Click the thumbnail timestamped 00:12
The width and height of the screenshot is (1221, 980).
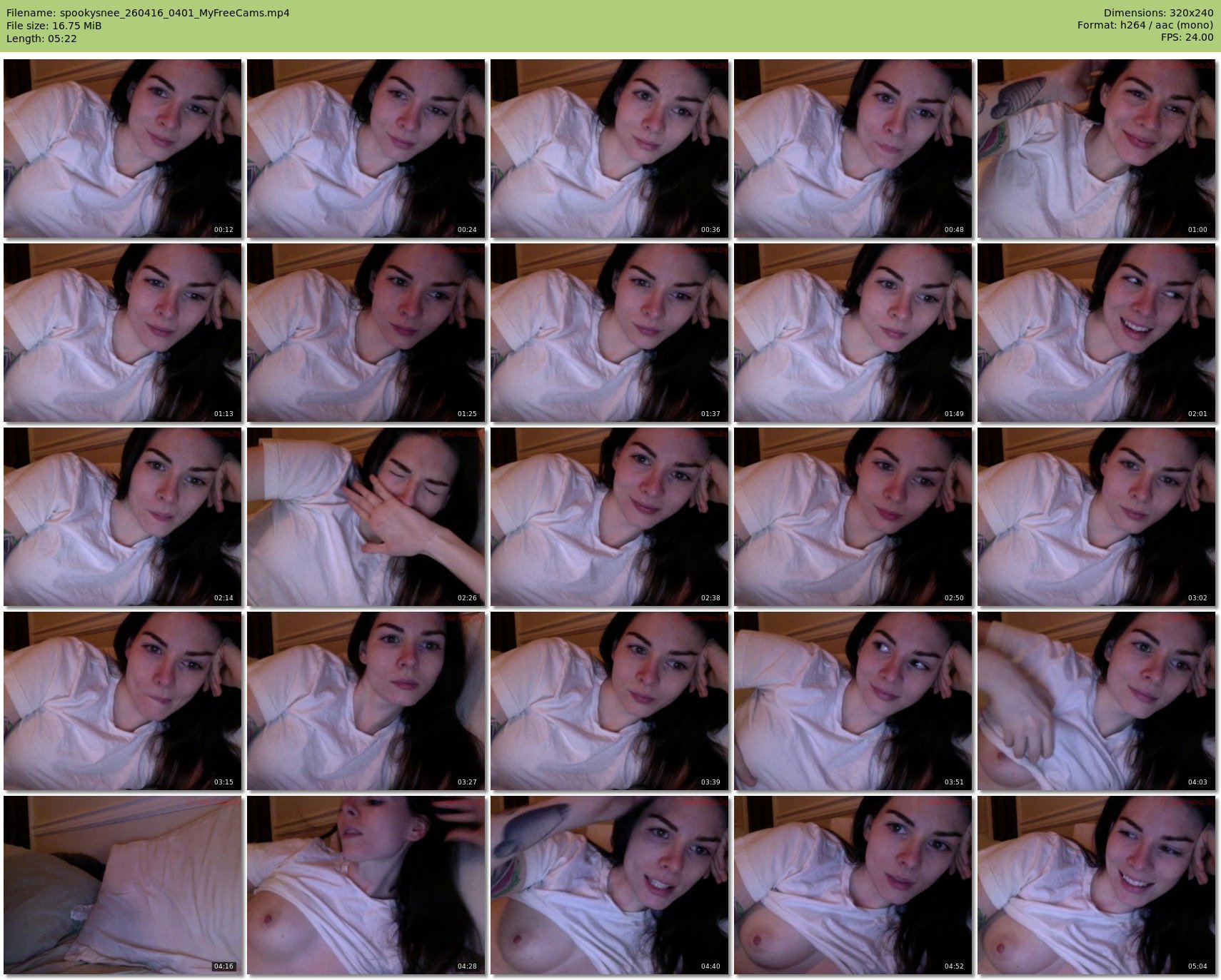tap(122, 148)
